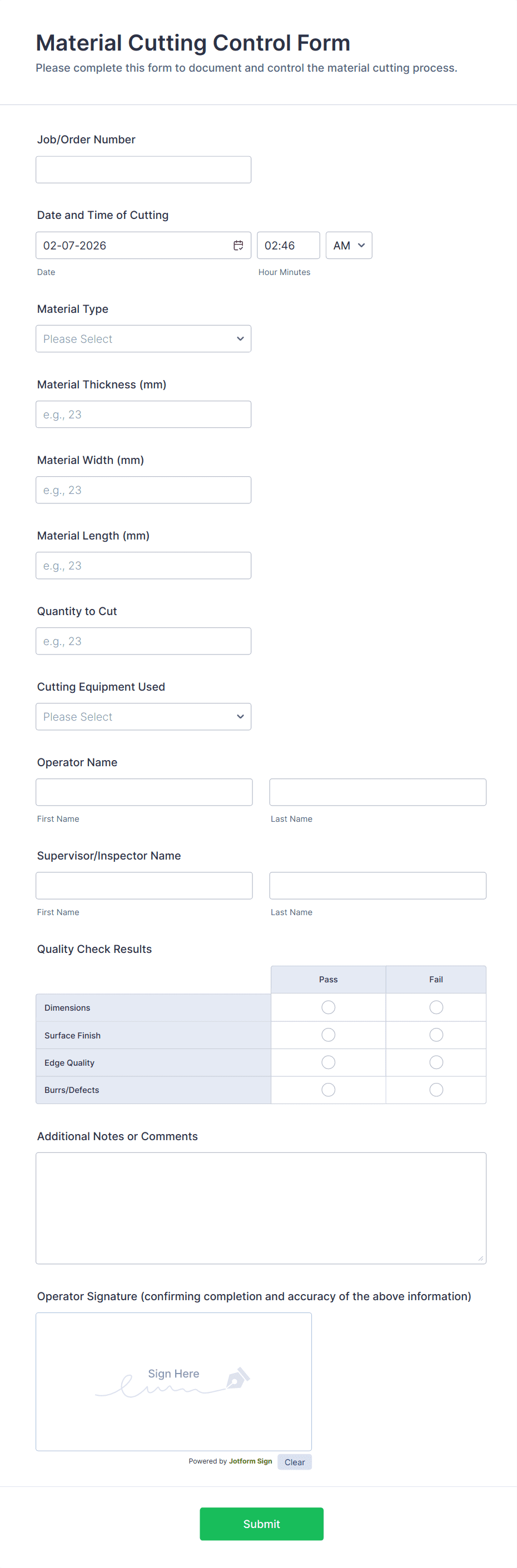Focus the Job/Order Number field

tap(143, 170)
